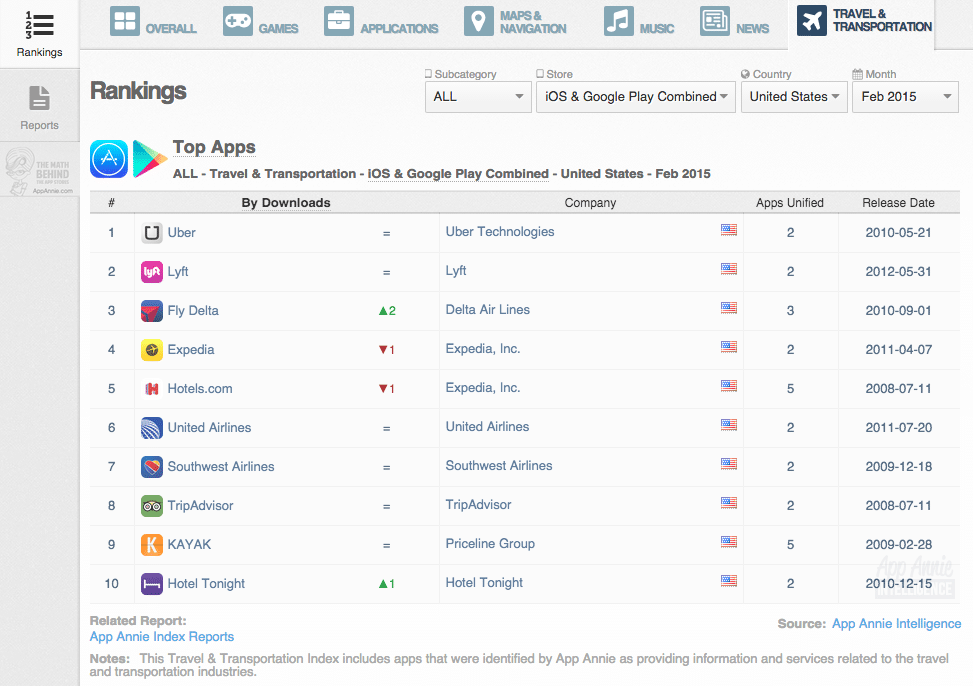
Task: Click the Uber app icon
Action: tap(152, 233)
